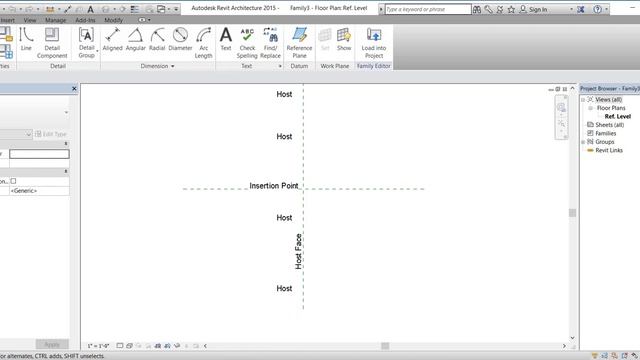Open the Communication Center satellite icon

pyautogui.click(x=500, y=9)
